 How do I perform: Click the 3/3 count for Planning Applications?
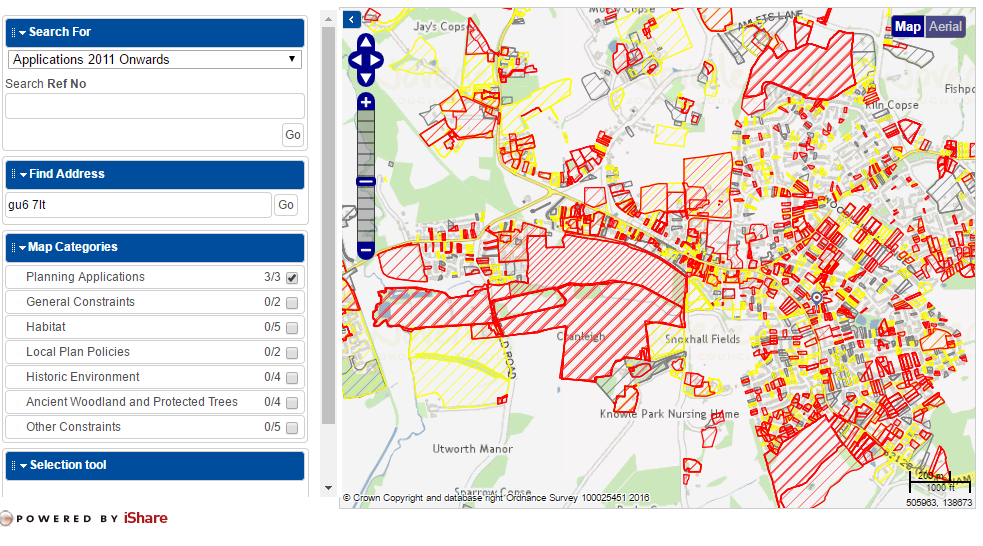click(272, 277)
